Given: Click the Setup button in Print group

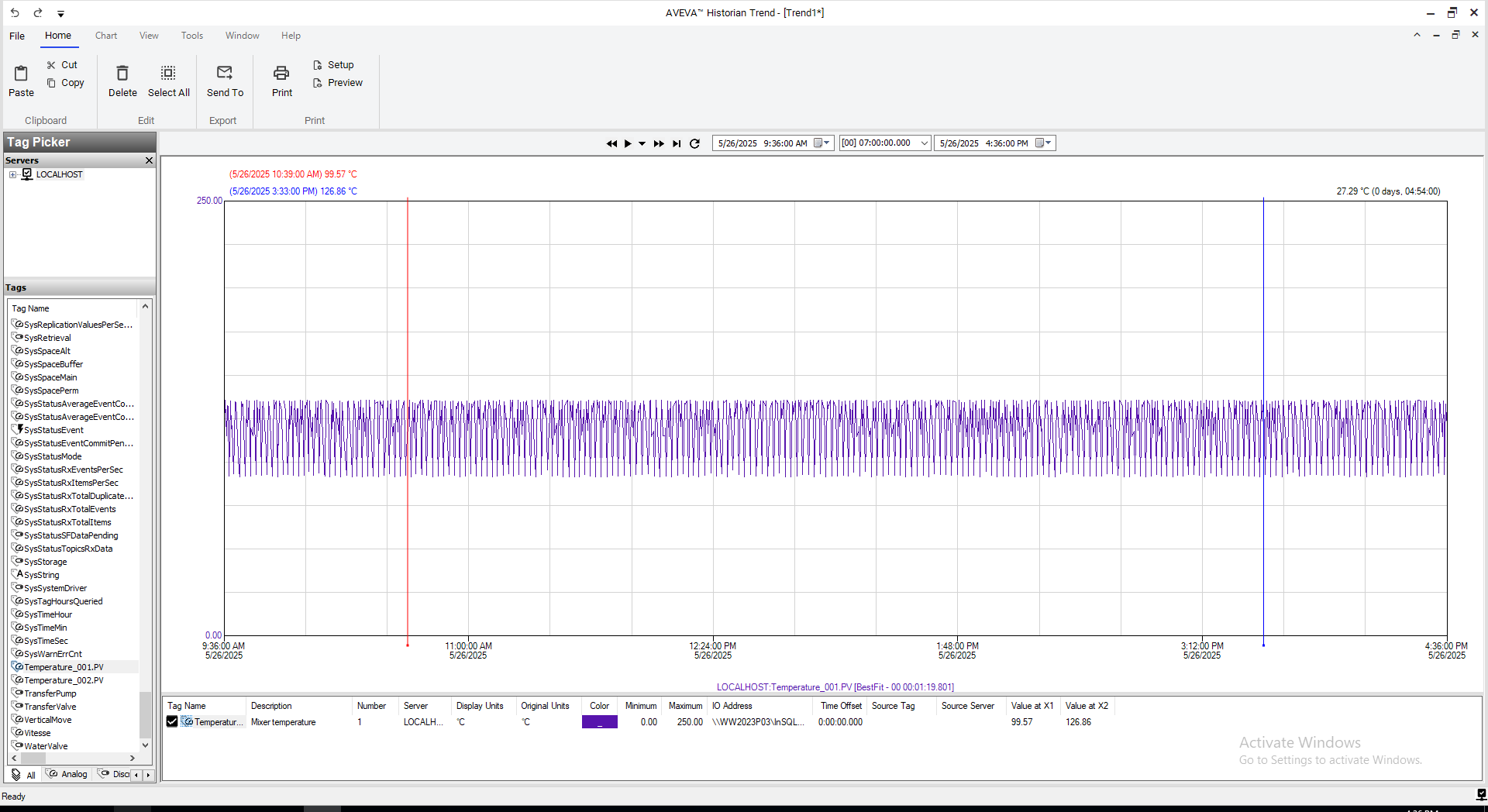Looking at the screenshot, I should (x=334, y=65).
